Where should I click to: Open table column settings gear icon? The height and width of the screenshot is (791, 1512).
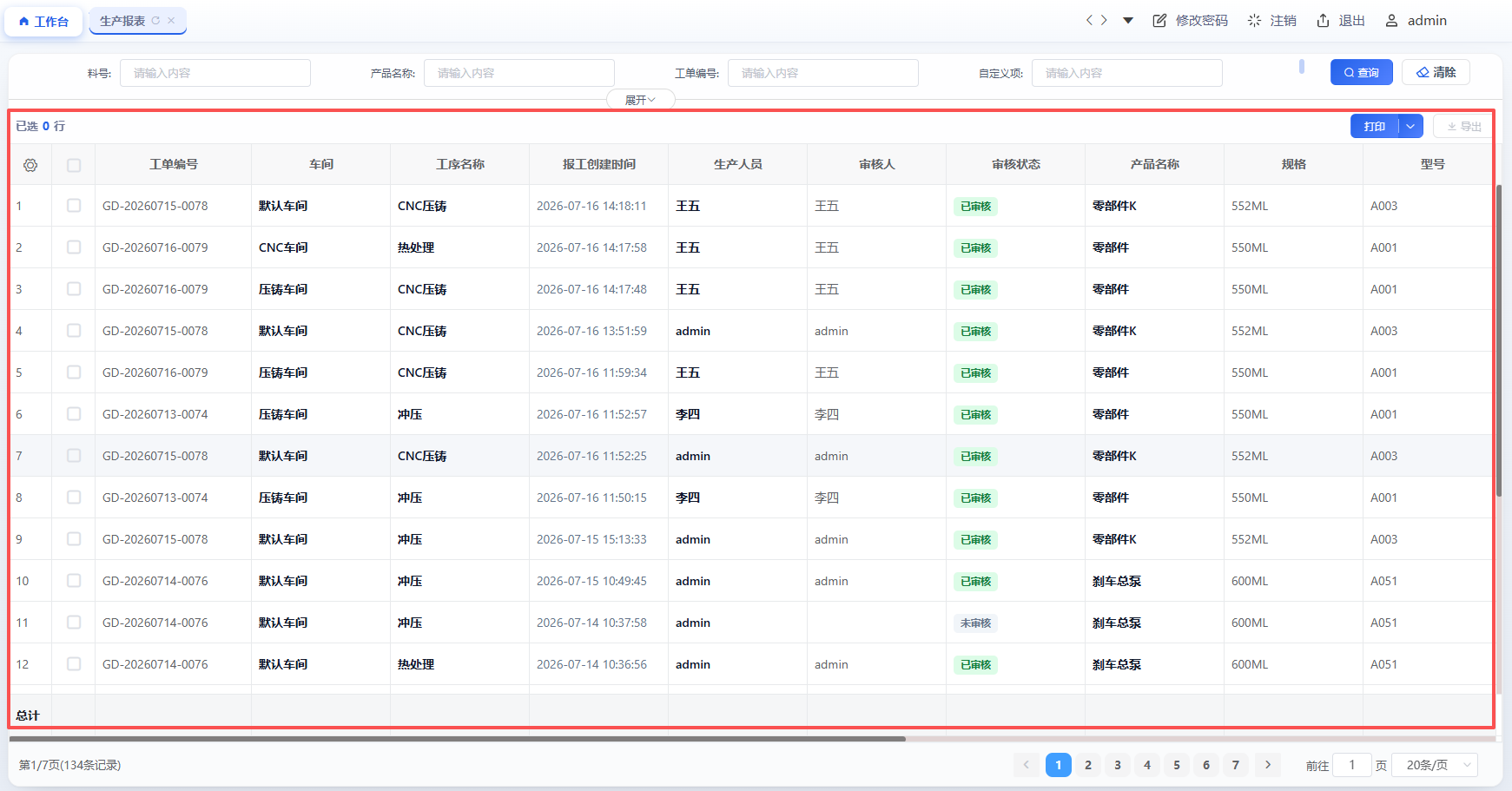click(30, 165)
